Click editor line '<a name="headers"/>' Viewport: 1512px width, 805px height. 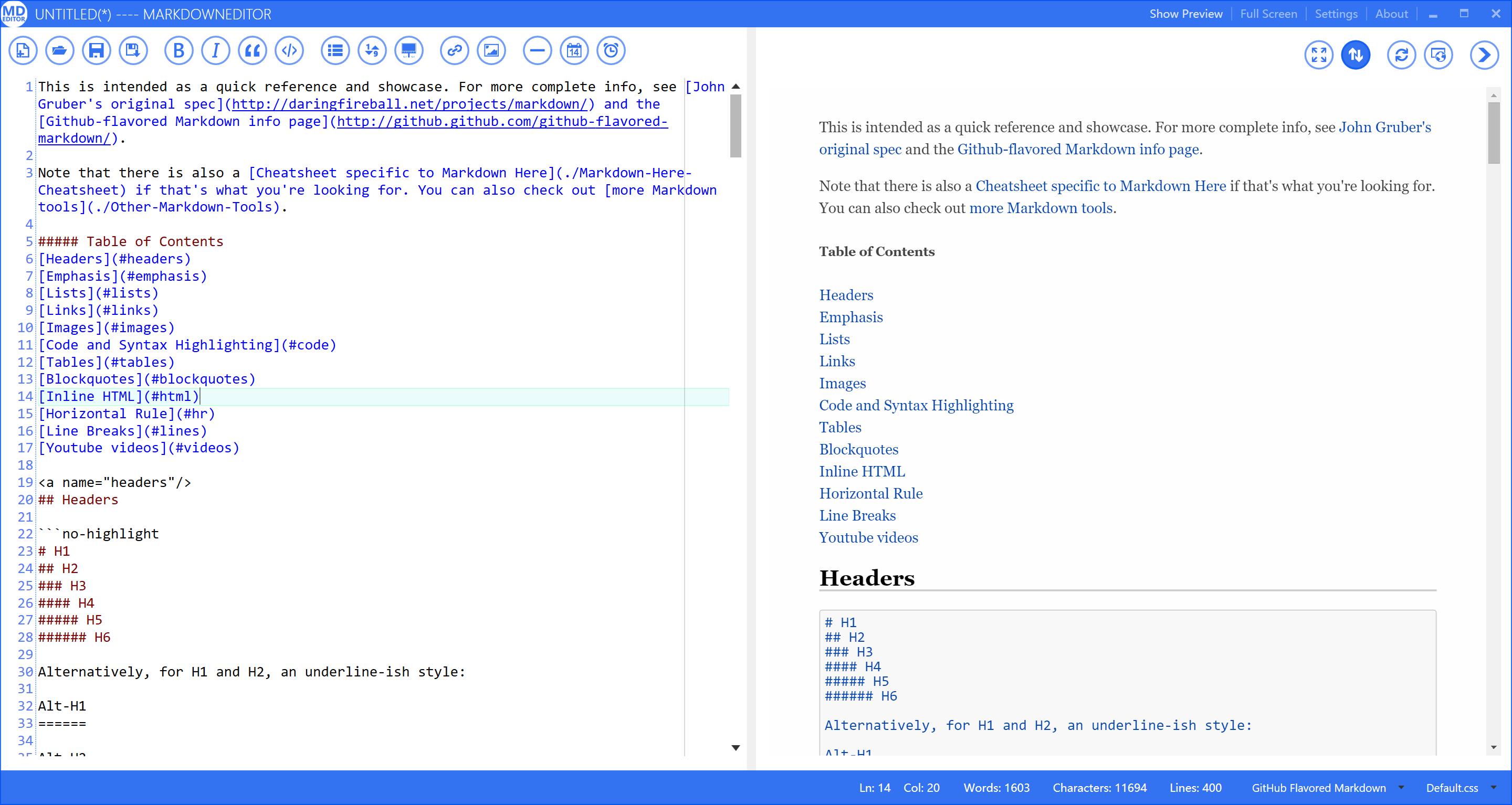114,482
